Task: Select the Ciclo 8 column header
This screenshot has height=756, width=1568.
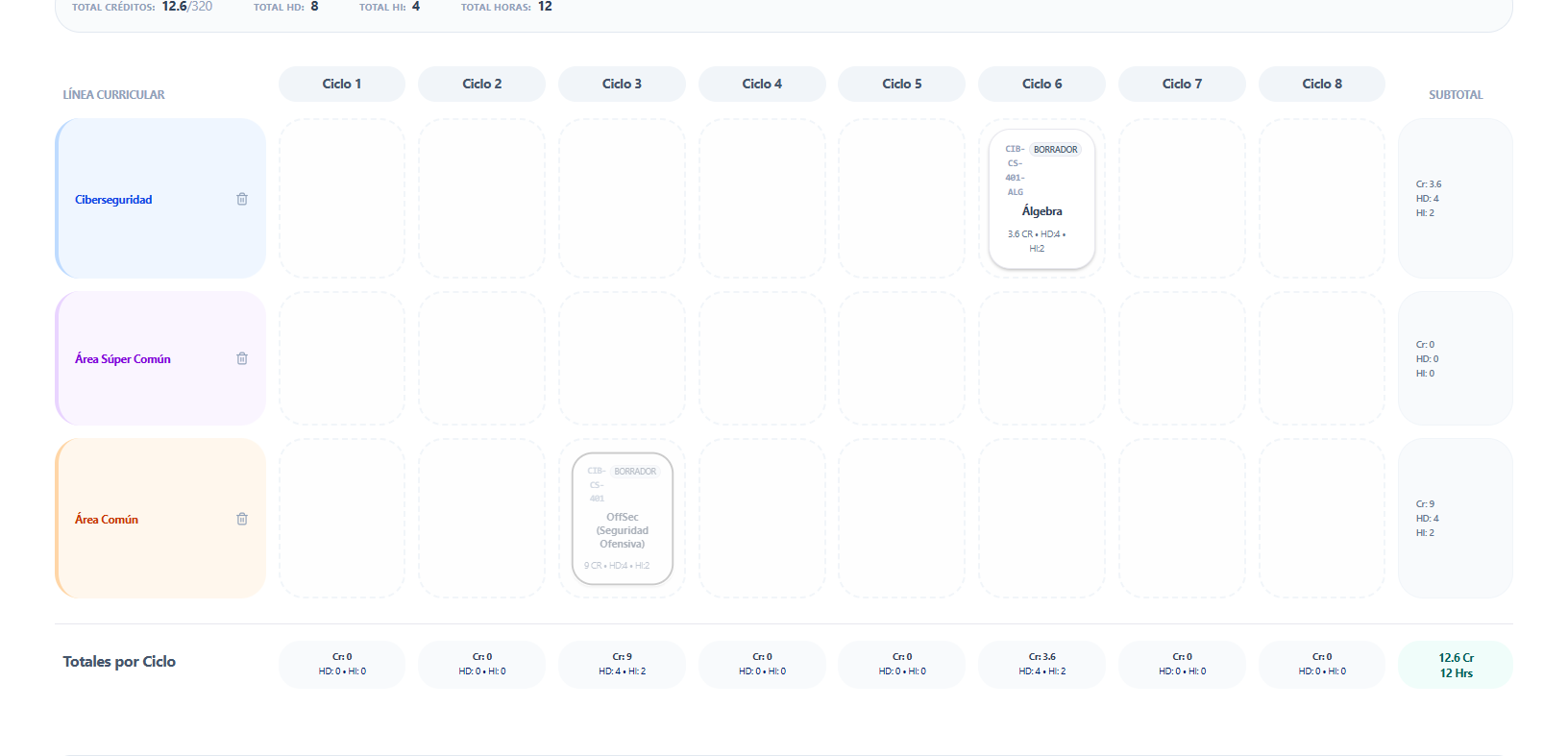Action: click(x=1321, y=84)
